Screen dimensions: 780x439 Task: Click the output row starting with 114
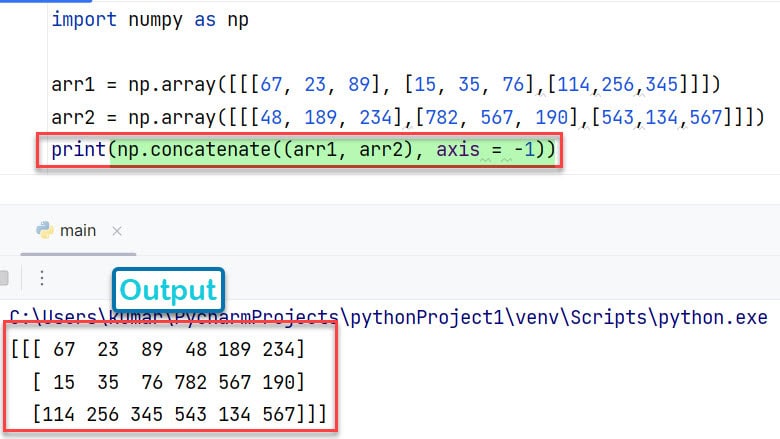point(179,414)
